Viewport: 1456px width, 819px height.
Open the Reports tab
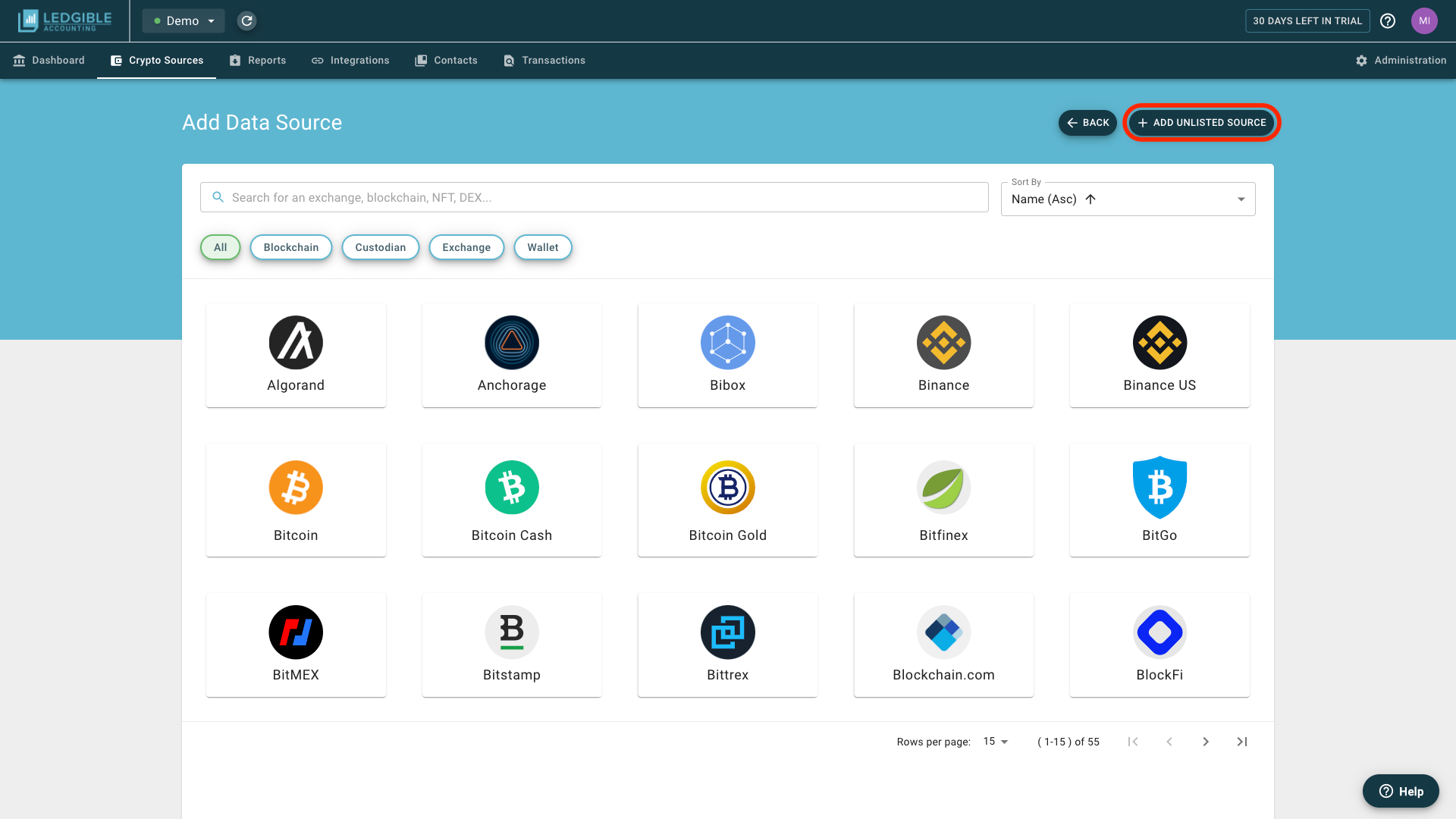(x=257, y=61)
